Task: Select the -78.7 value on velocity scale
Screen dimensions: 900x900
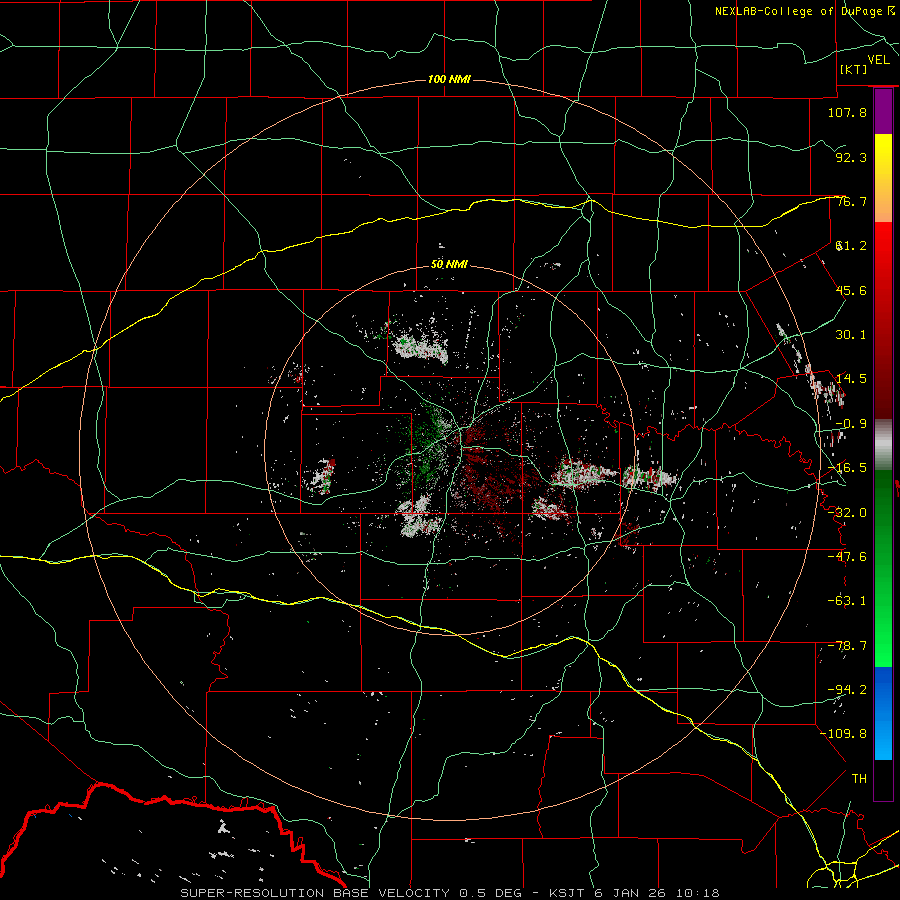Action: point(847,646)
